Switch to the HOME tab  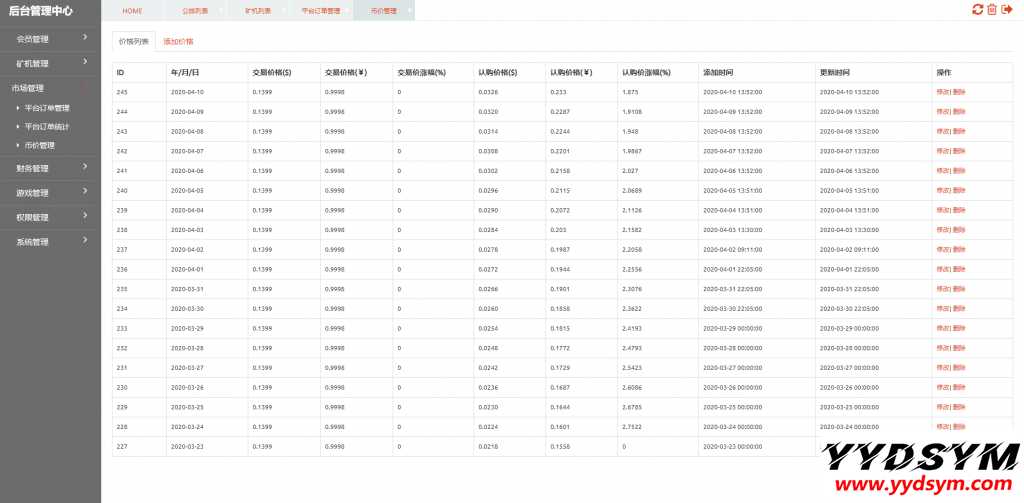pos(132,11)
